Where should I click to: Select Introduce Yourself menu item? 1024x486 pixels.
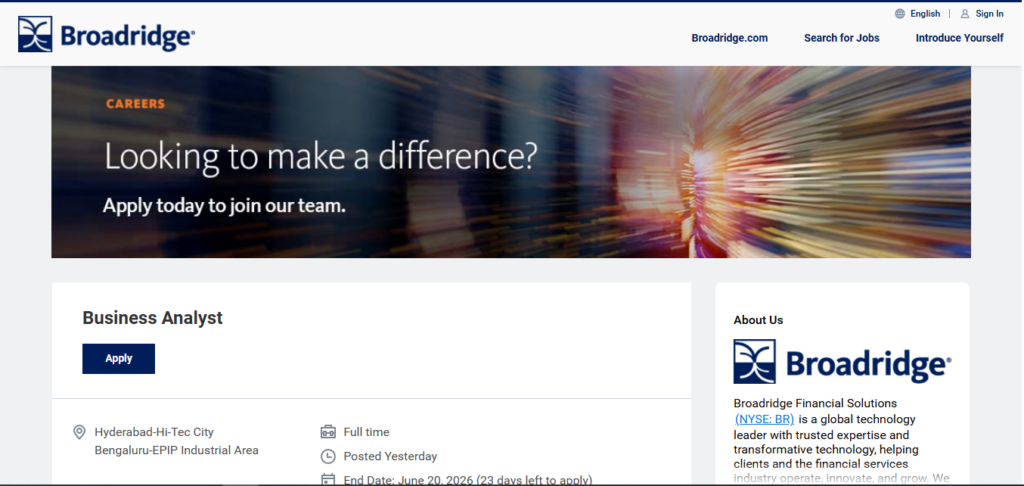(959, 38)
